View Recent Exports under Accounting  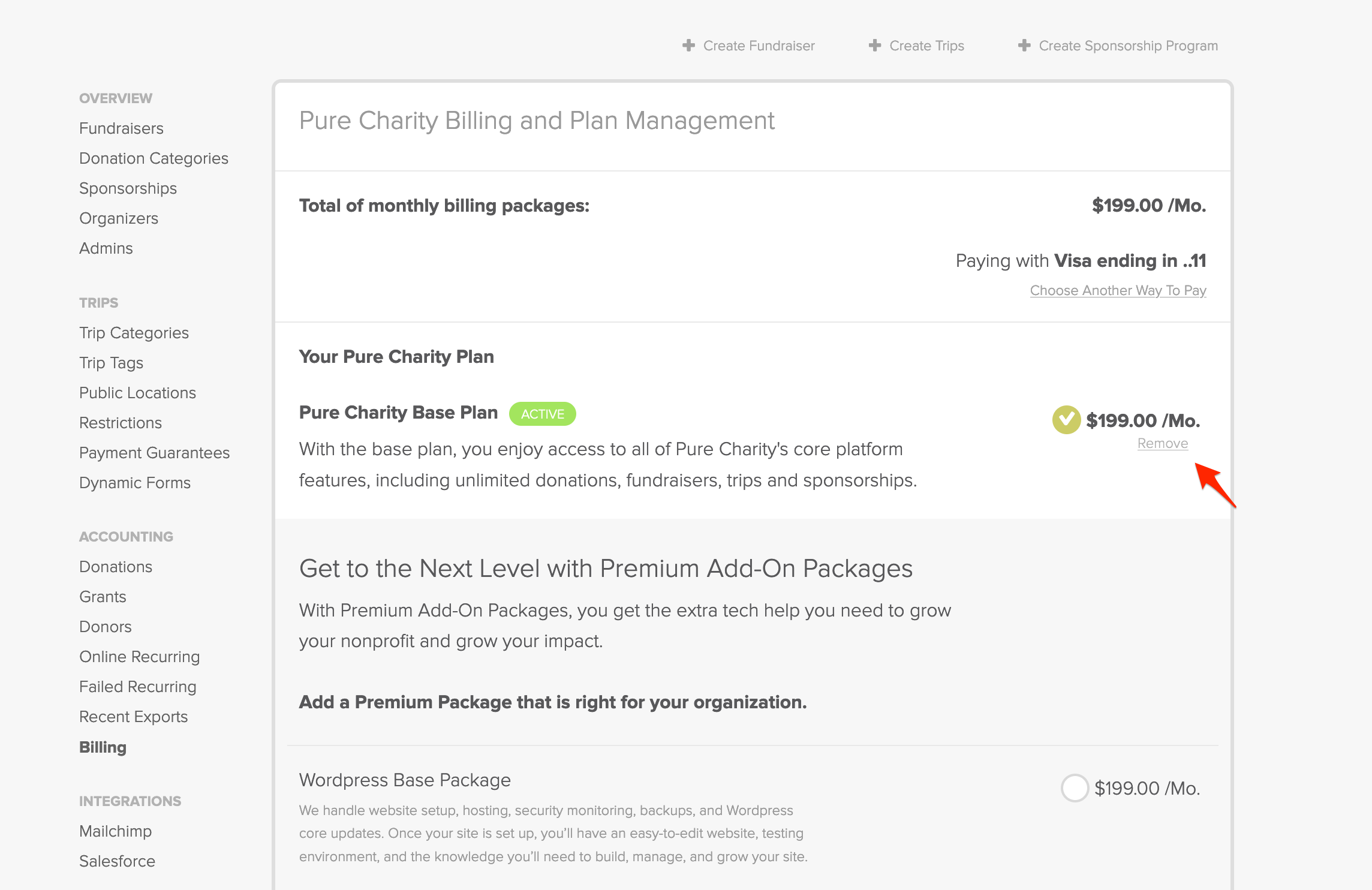coord(133,717)
